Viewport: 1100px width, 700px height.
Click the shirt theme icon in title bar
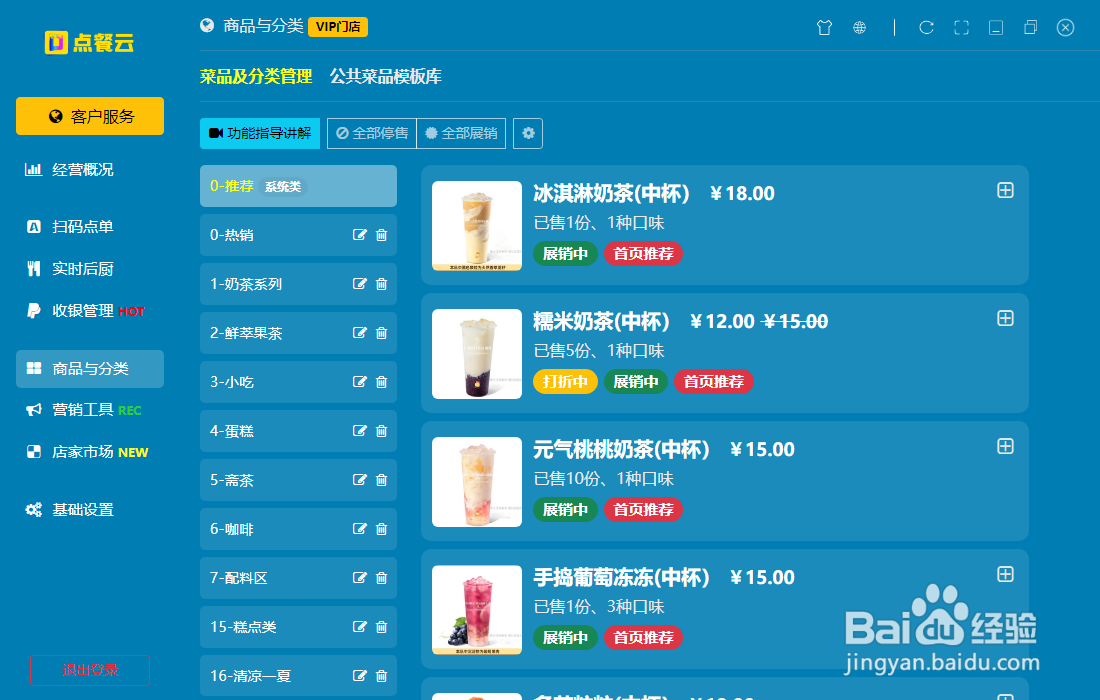click(x=824, y=27)
